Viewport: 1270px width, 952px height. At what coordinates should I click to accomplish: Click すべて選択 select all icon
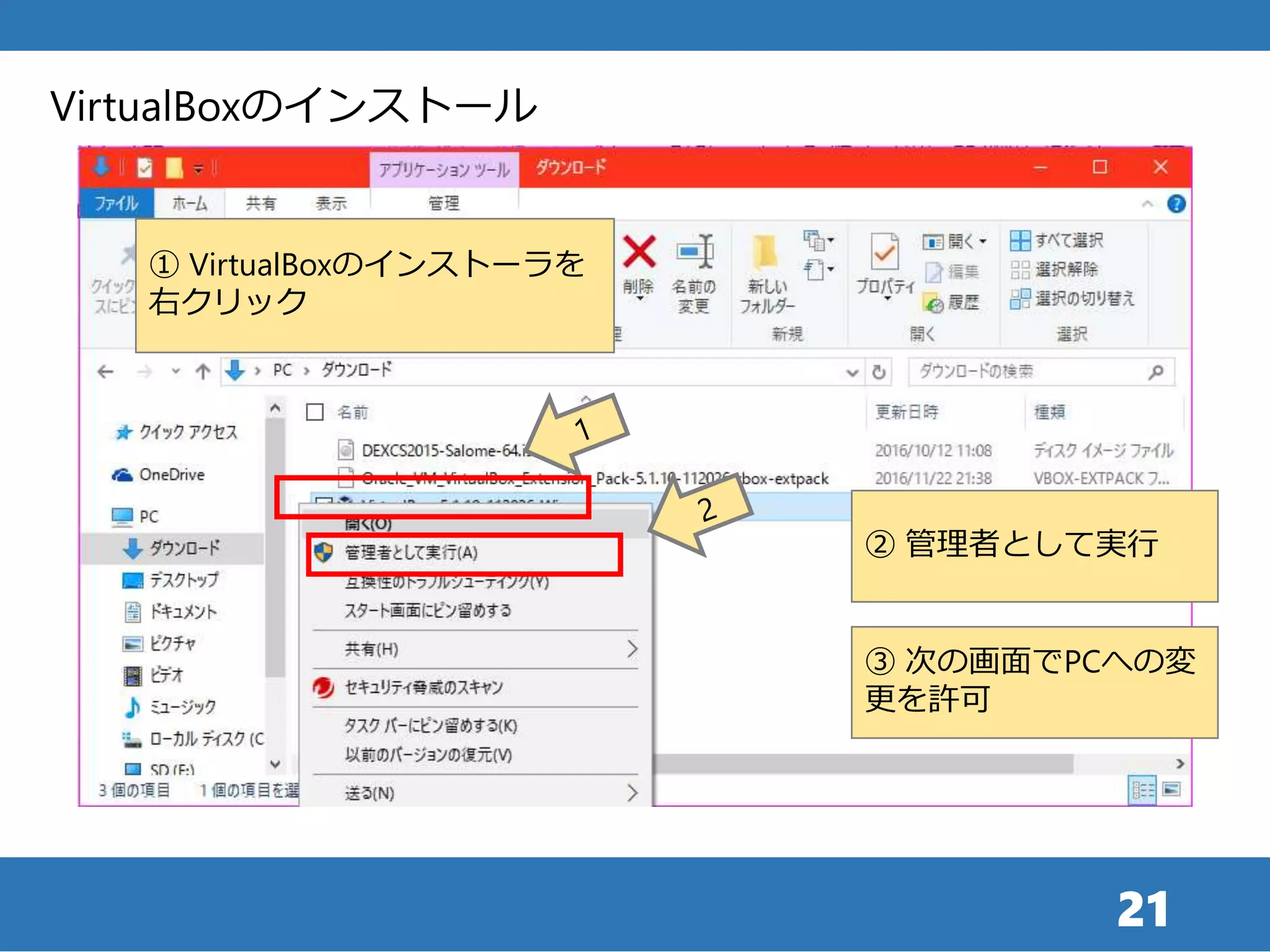(1019, 240)
